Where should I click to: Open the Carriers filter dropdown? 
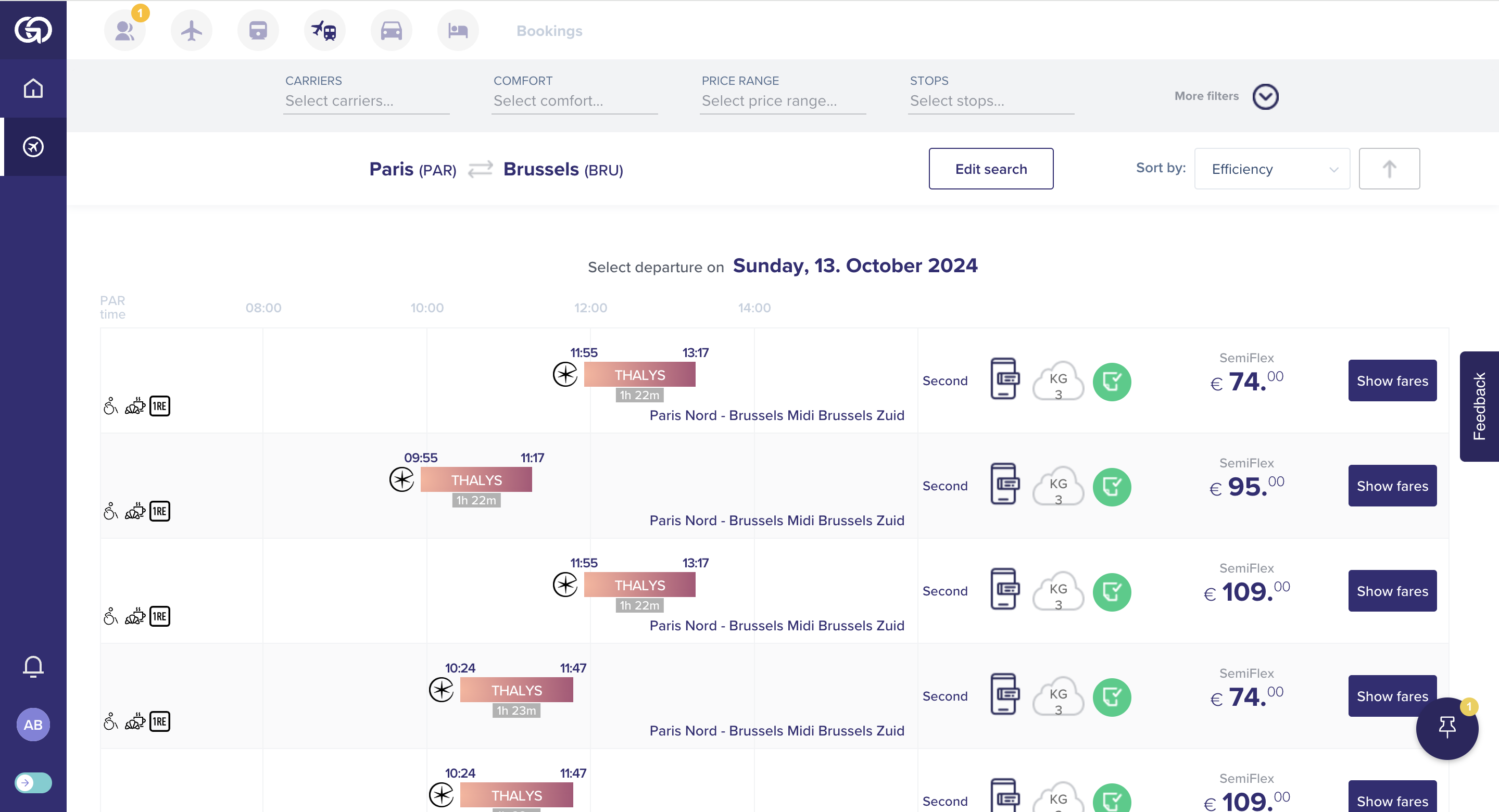click(x=366, y=100)
